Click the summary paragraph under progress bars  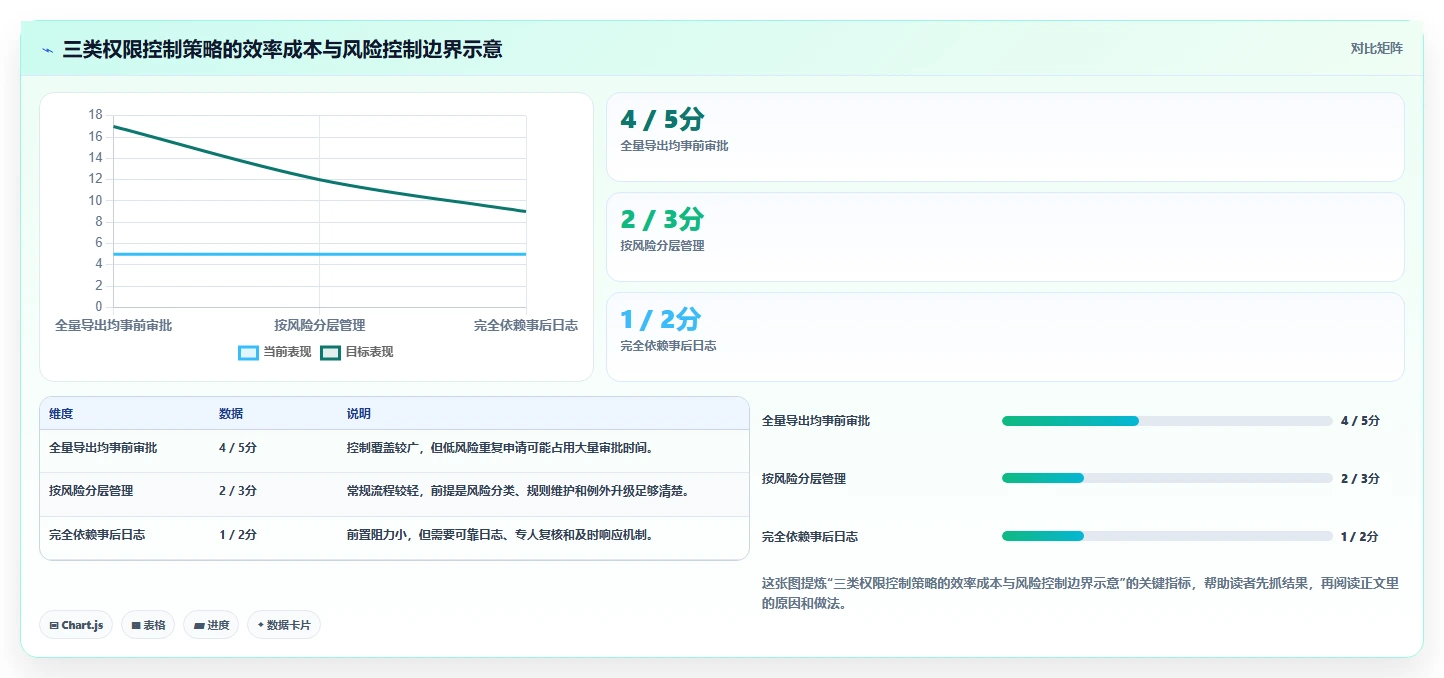[1080, 593]
